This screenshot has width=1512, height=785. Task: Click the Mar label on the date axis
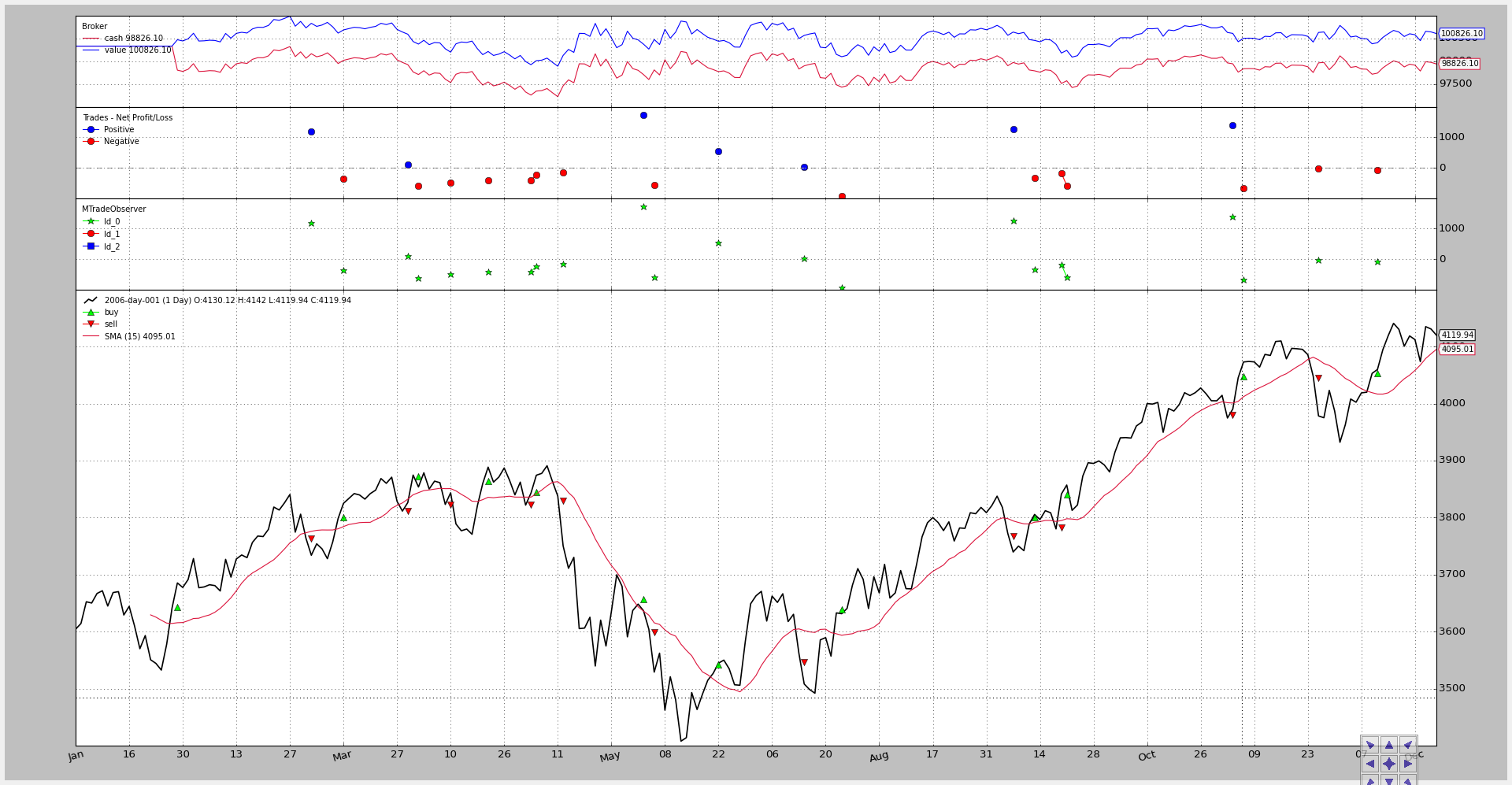click(x=342, y=757)
